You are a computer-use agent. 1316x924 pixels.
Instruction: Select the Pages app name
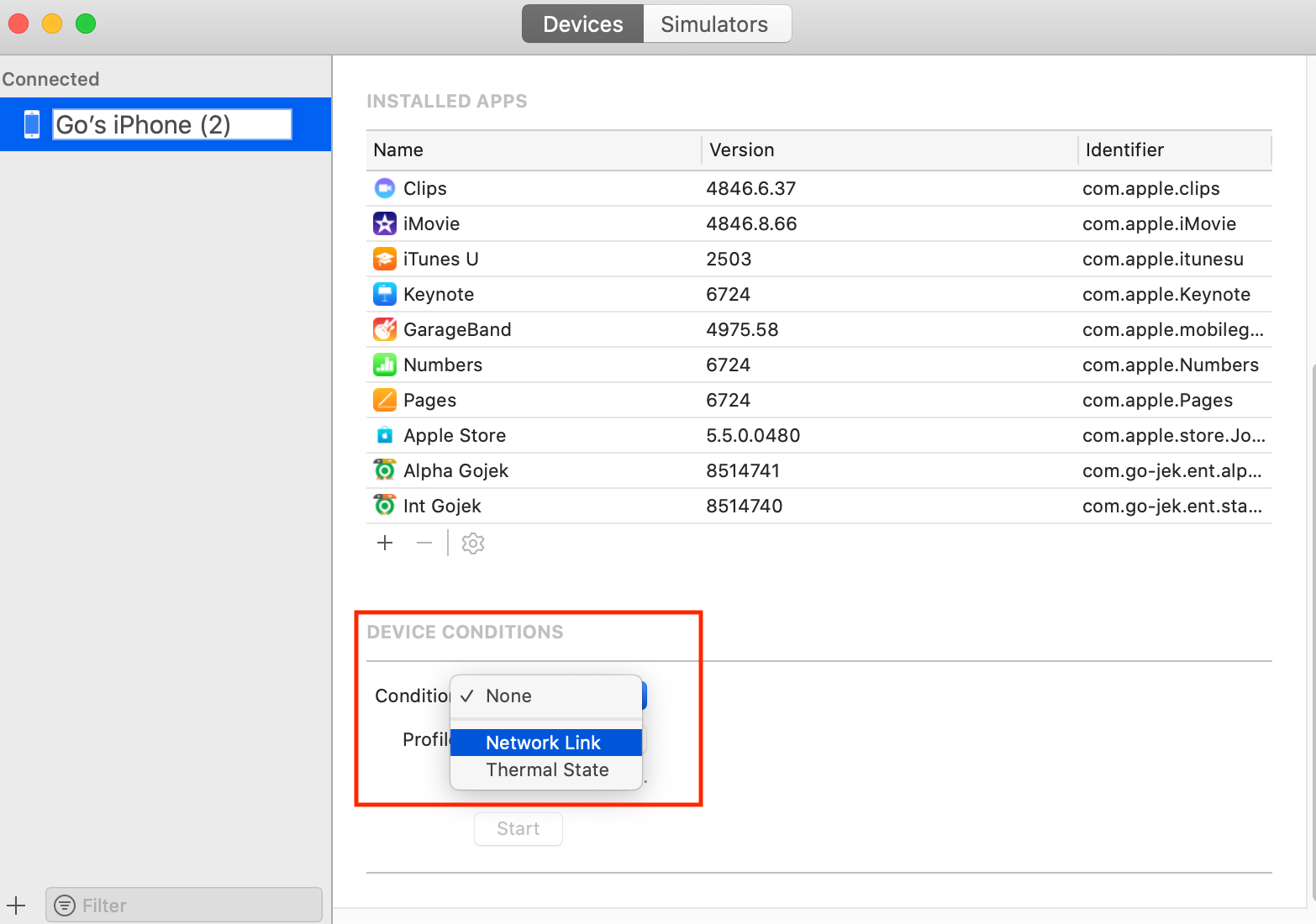[430, 400]
